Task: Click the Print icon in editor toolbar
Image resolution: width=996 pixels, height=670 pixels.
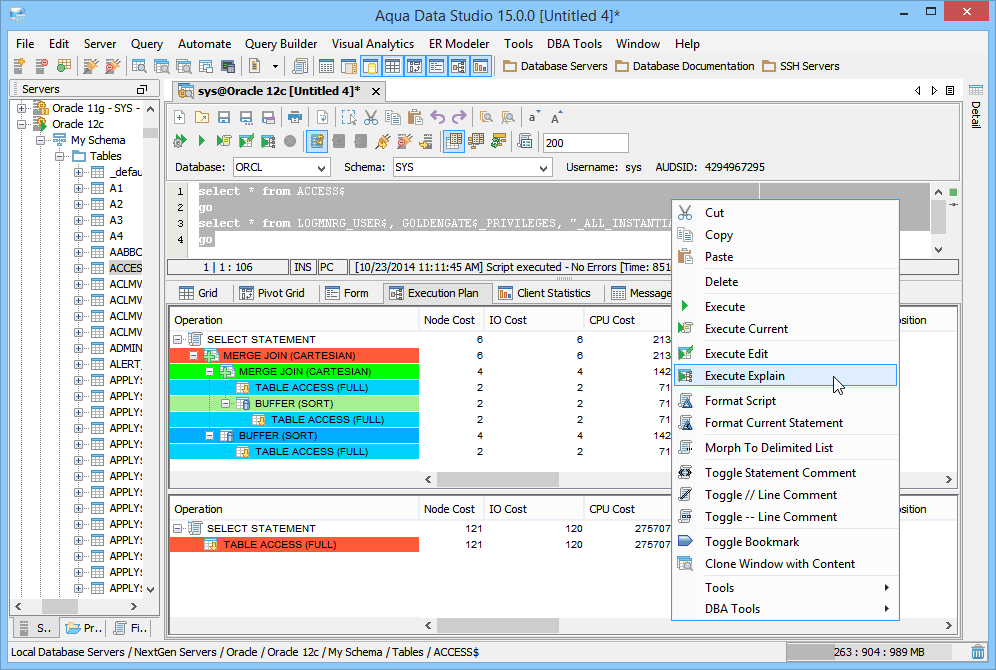Action: point(294,117)
